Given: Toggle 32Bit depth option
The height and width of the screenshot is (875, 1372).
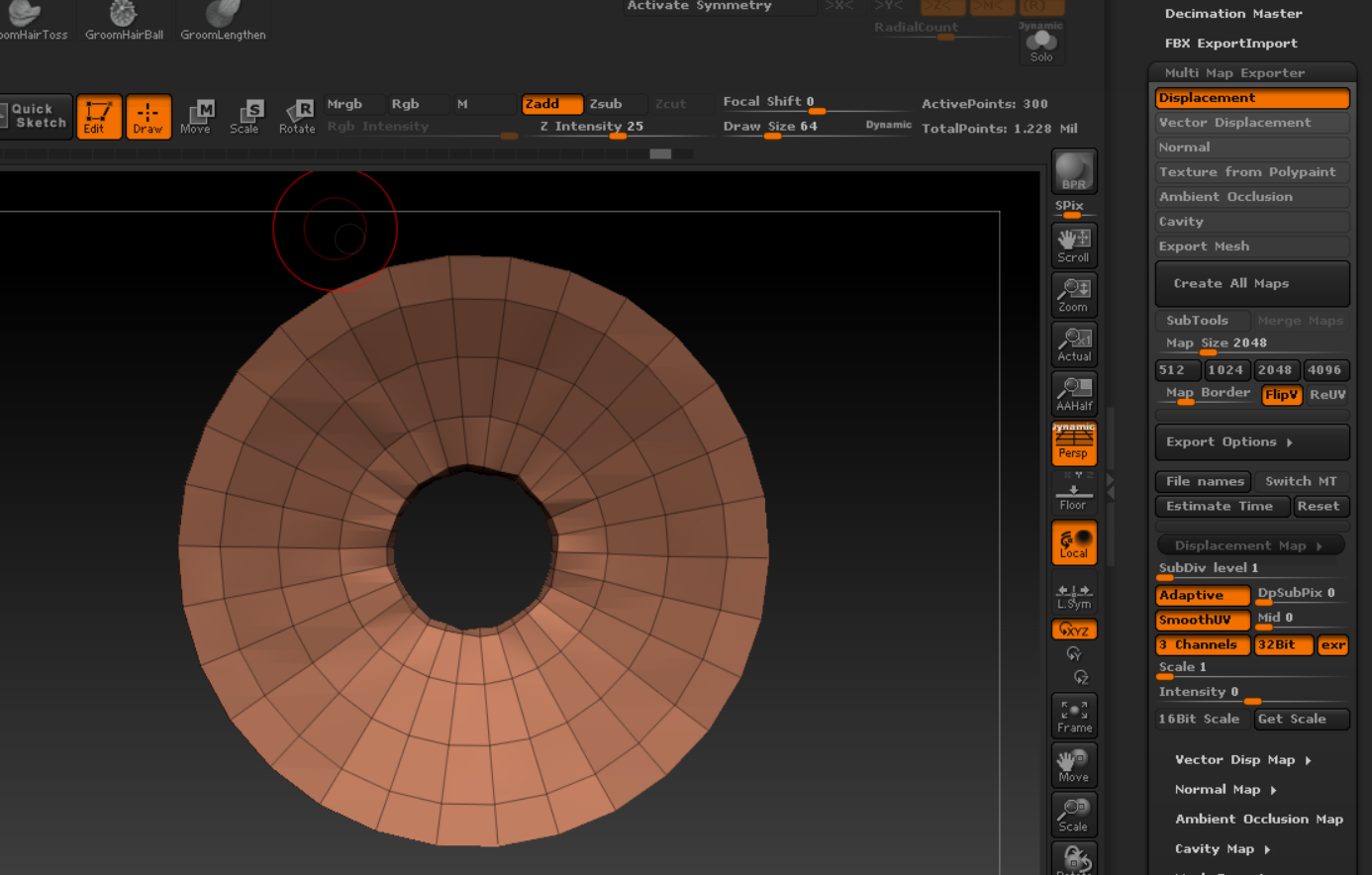Looking at the screenshot, I should pyautogui.click(x=1284, y=644).
